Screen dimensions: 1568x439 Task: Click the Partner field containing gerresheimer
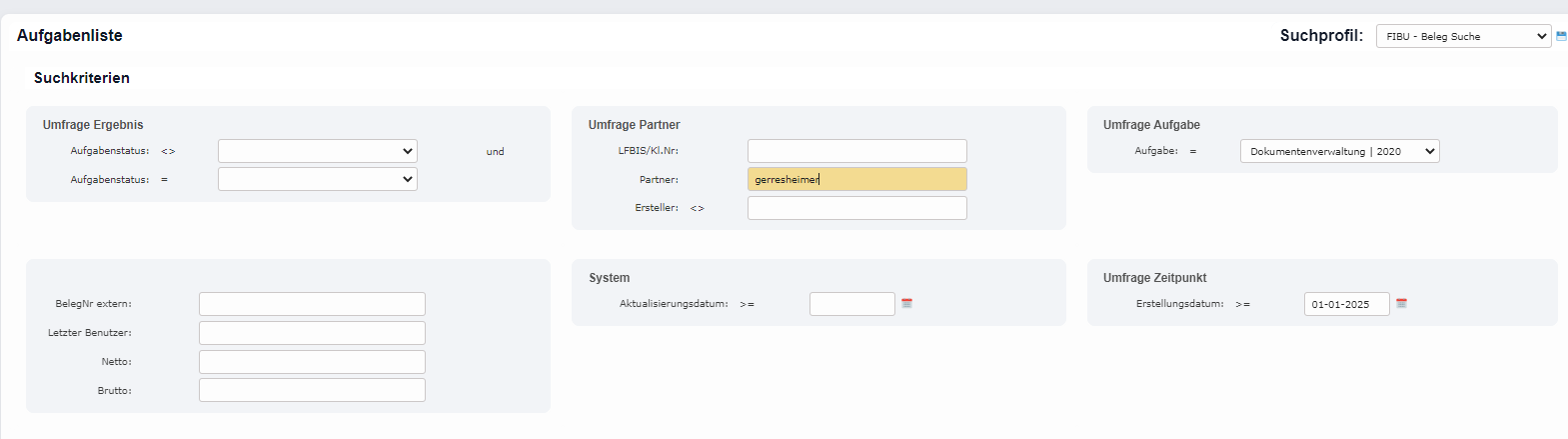coord(856,179)
